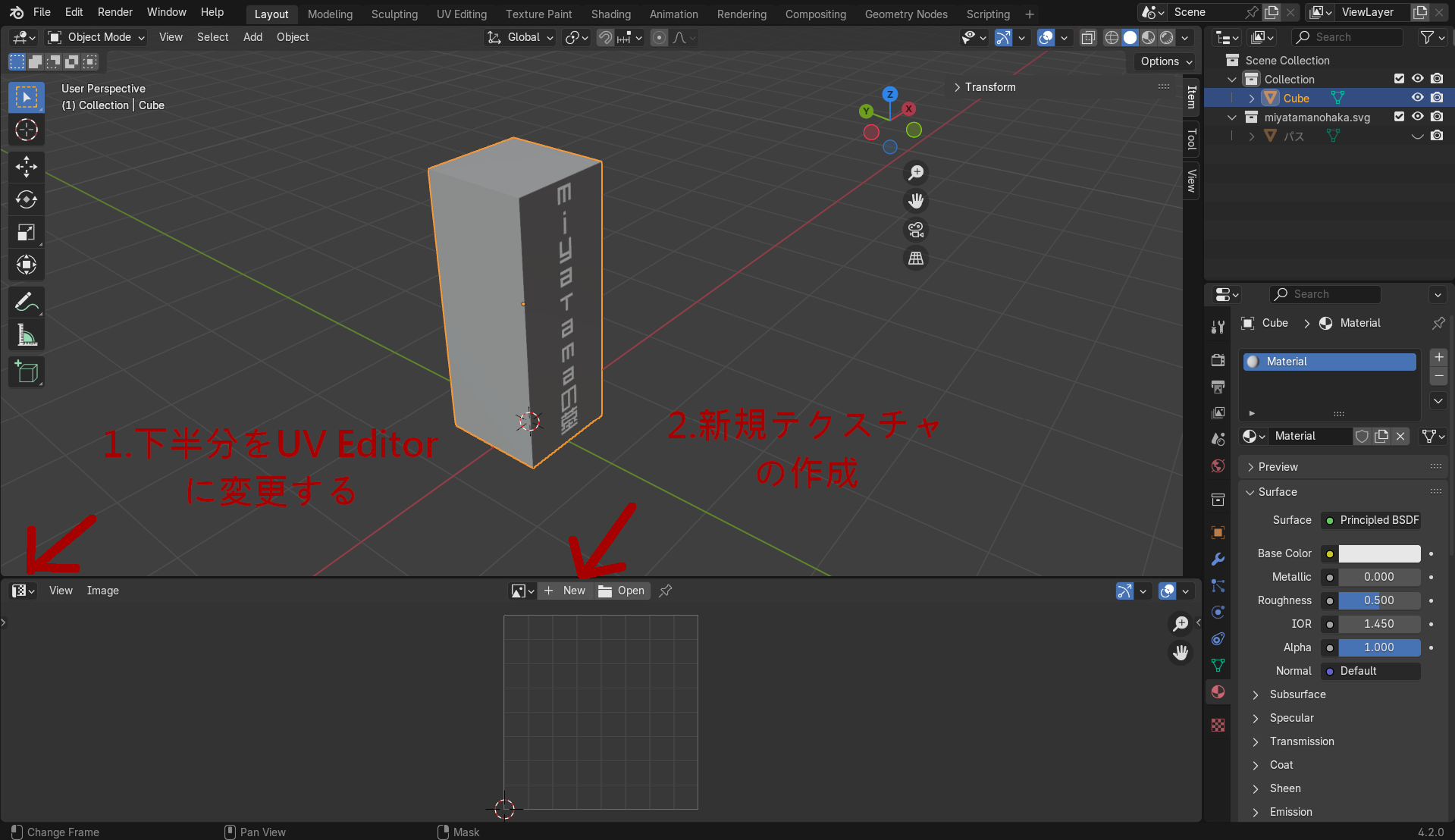Click the viewport pan hand icon
Image resolution: width=1455 pixels, height=840 pixels.
[916, 201]
